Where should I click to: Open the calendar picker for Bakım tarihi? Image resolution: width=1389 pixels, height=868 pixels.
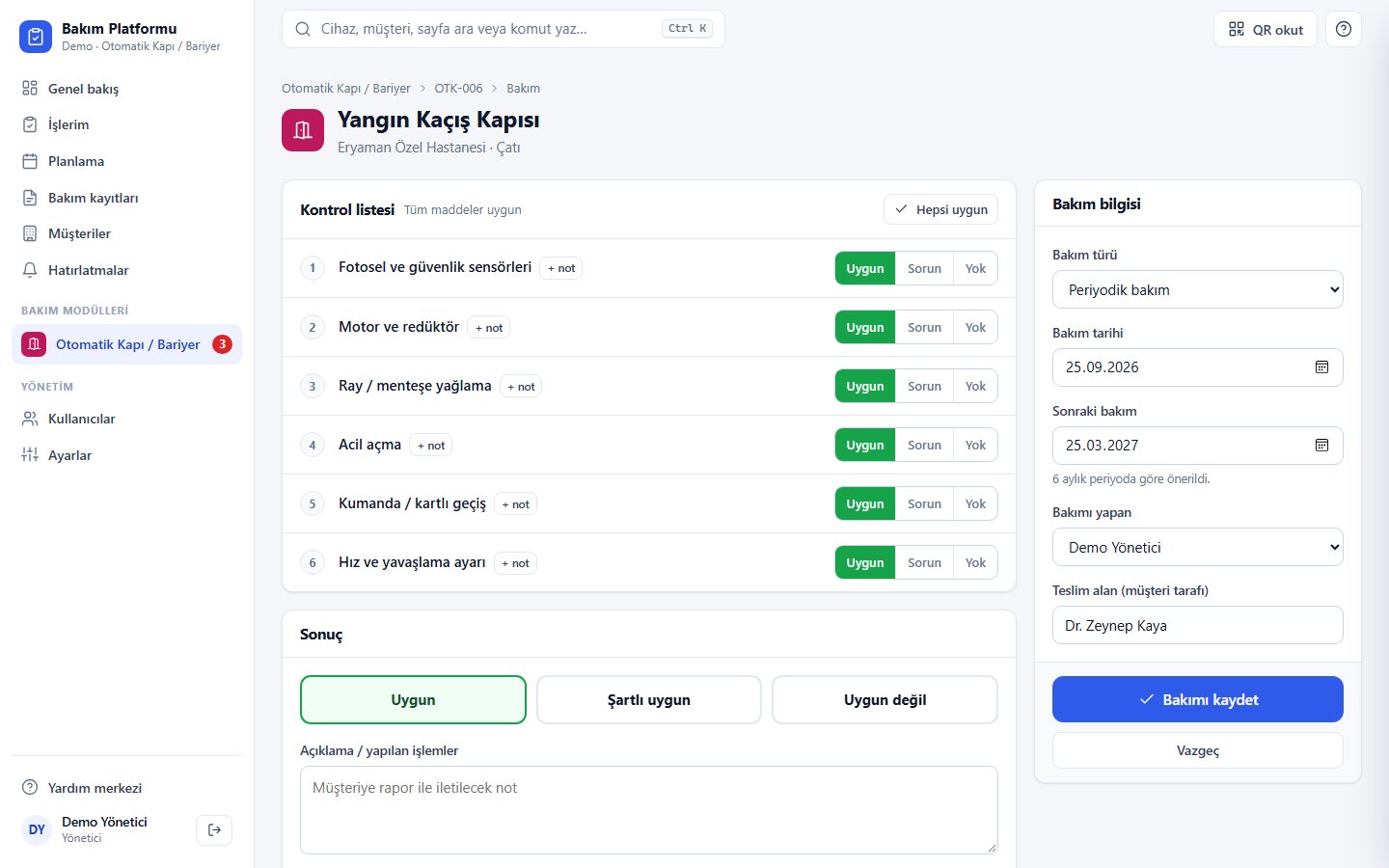(1321, 367)
